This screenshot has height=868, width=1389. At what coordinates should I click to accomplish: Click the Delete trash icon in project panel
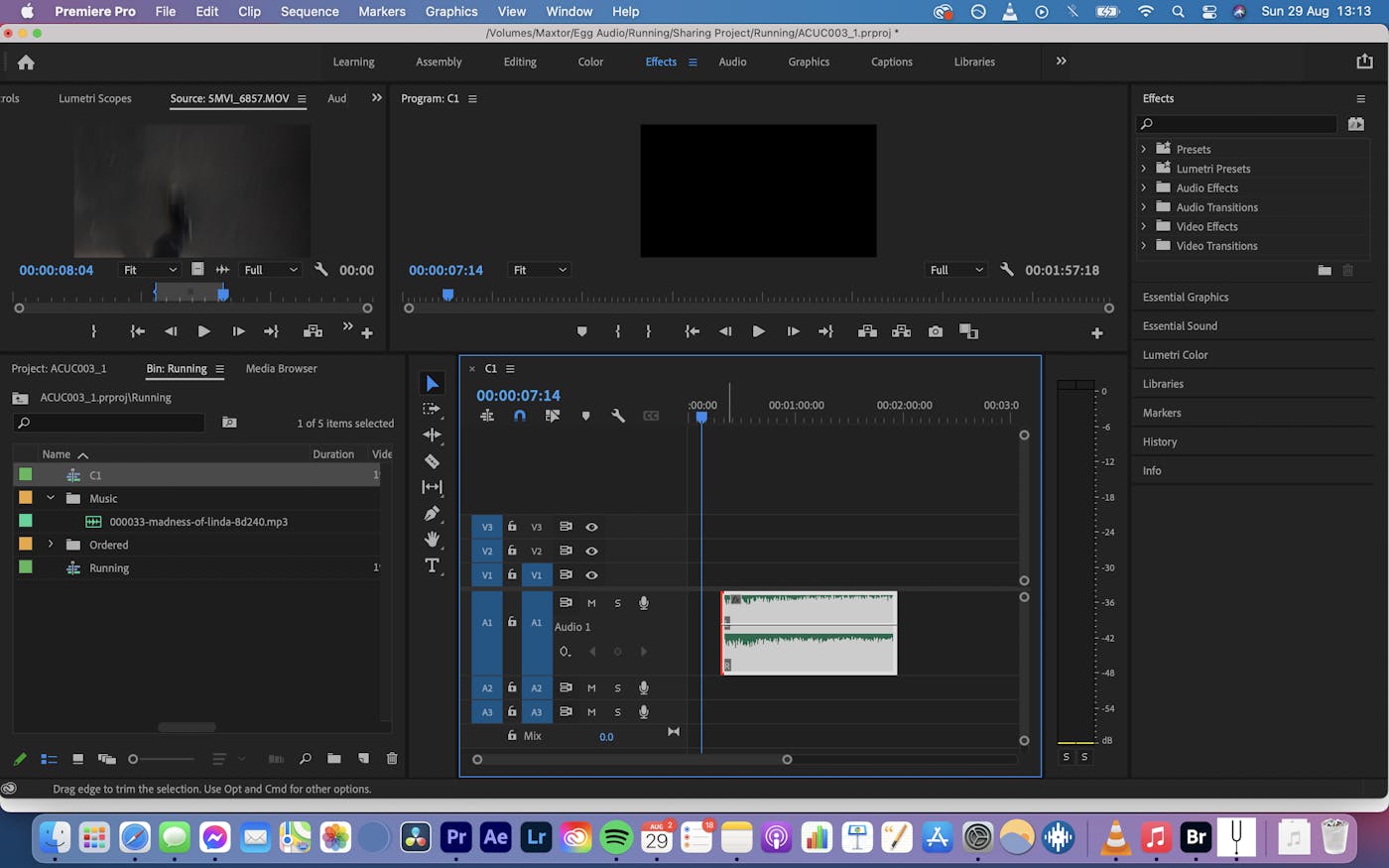click(x=392, y=759)
